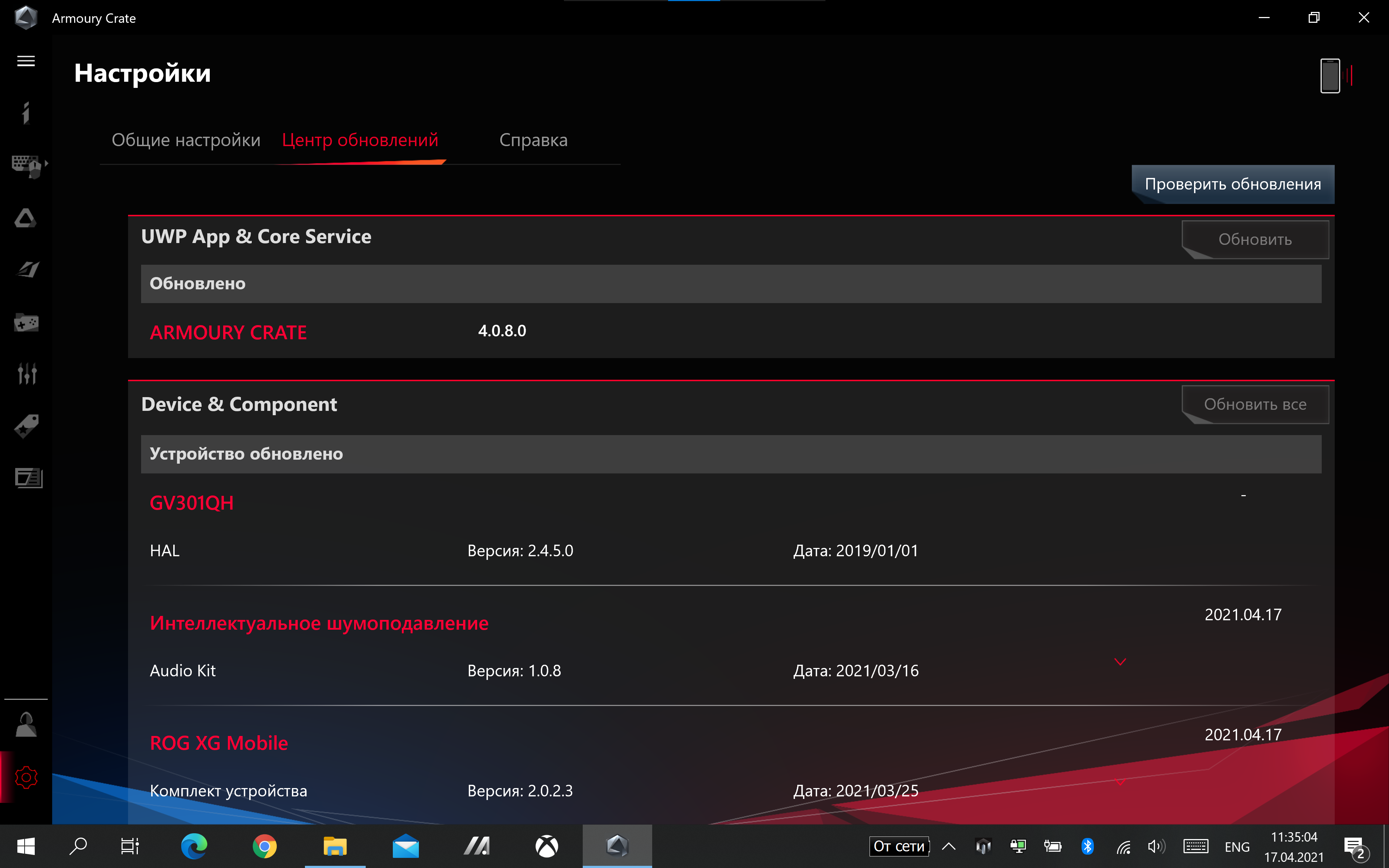Click Версия: 2.4.5.0 text
Viewport: 1389px width, 868px height.
520,550
